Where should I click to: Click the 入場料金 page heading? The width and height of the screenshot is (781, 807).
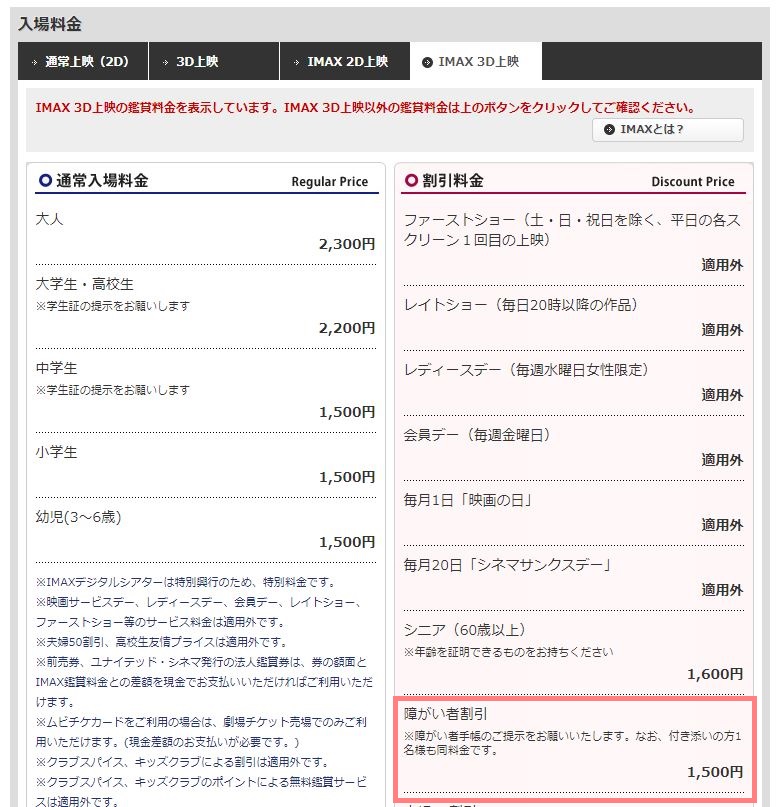coord(50,23)
